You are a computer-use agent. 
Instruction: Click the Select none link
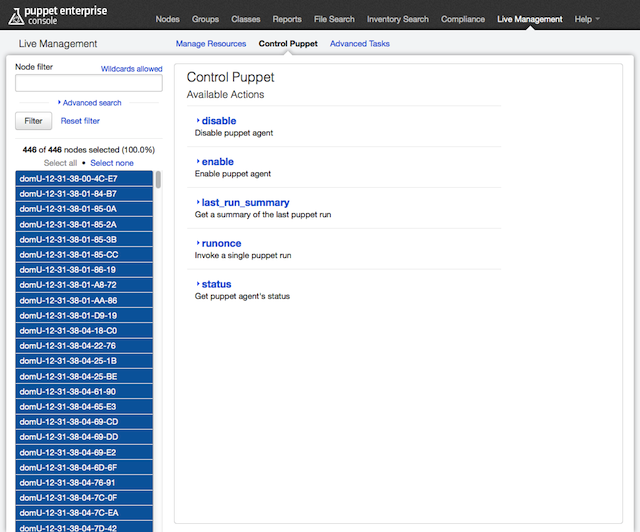112,163
